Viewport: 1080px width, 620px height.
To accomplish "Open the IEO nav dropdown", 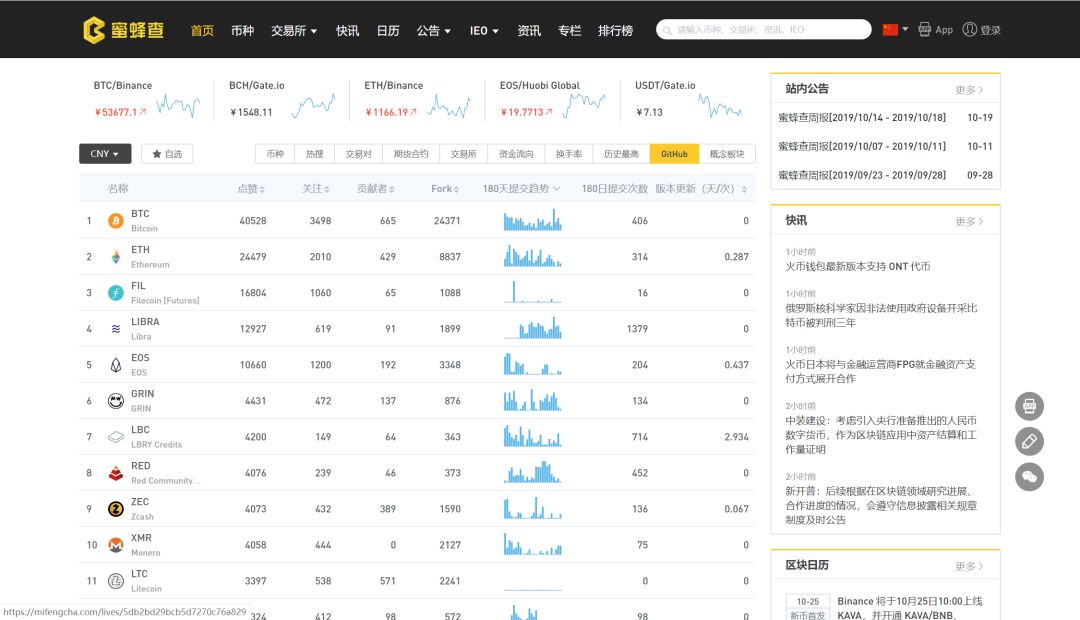I will pos(484,30).
